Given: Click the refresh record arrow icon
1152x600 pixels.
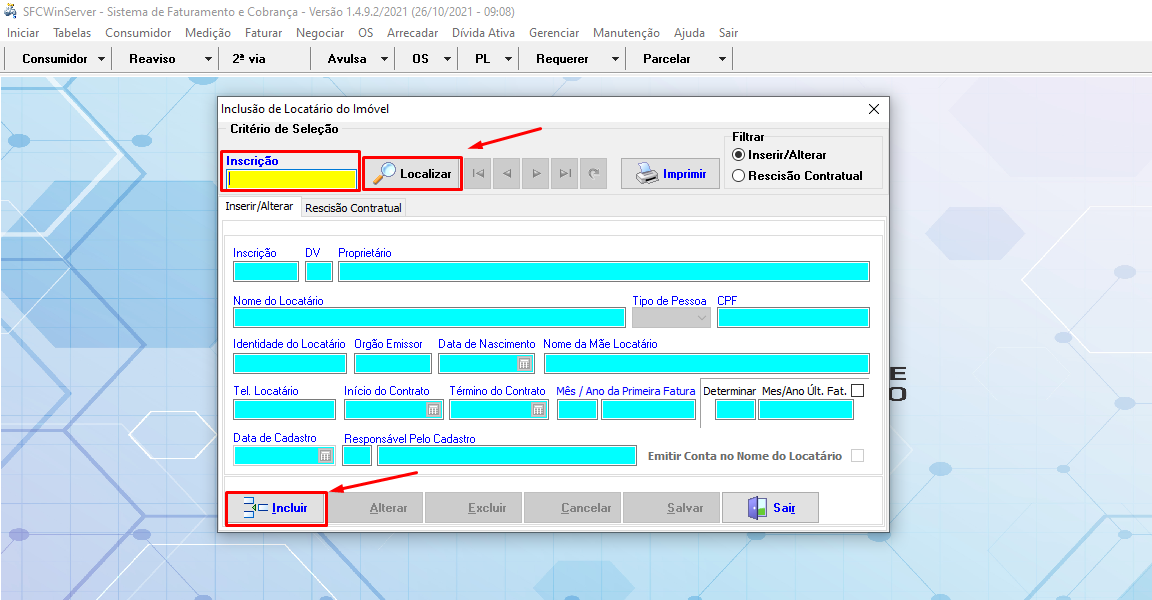Looking at the screenshot, I should 594,174.
